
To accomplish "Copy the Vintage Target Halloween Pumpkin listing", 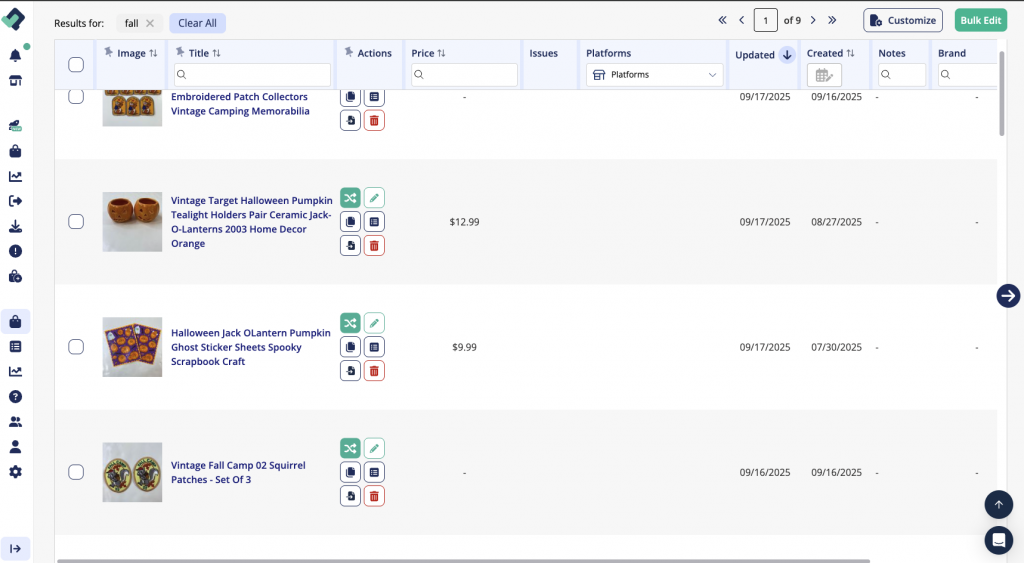I will coord(350,222).
